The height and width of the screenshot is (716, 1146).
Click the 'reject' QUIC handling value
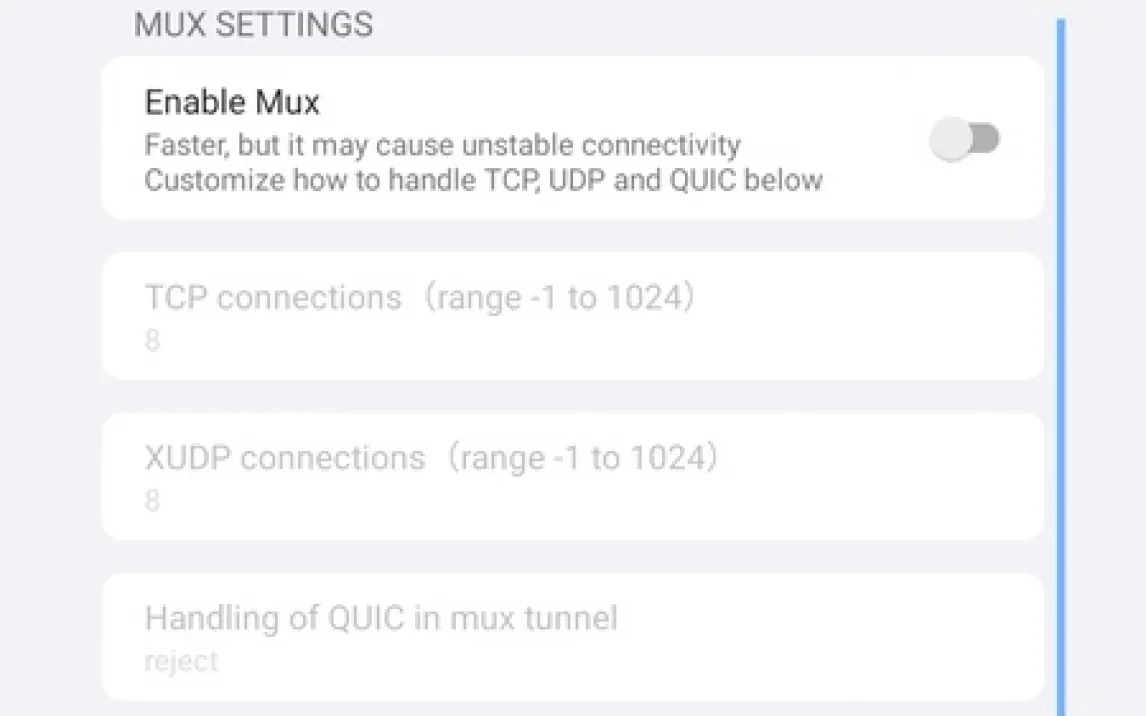[x=181, y=661]
